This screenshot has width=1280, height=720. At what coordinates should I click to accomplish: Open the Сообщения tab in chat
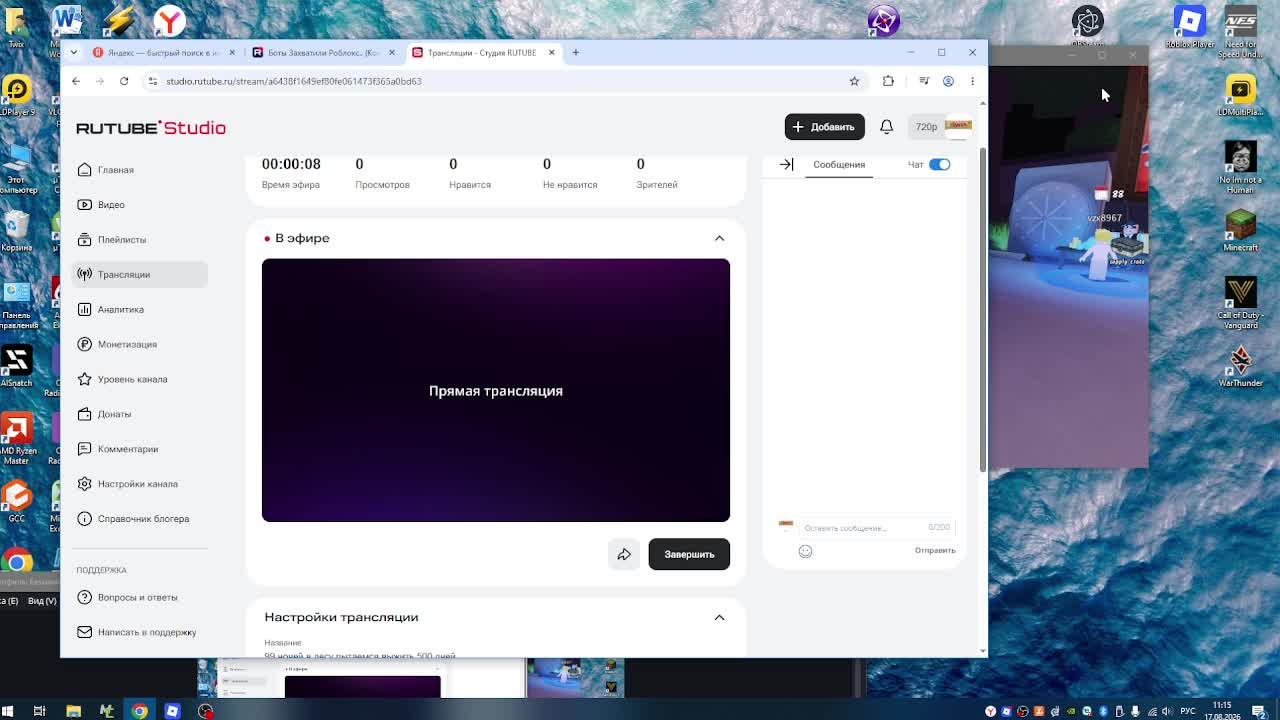pos(839,164)
